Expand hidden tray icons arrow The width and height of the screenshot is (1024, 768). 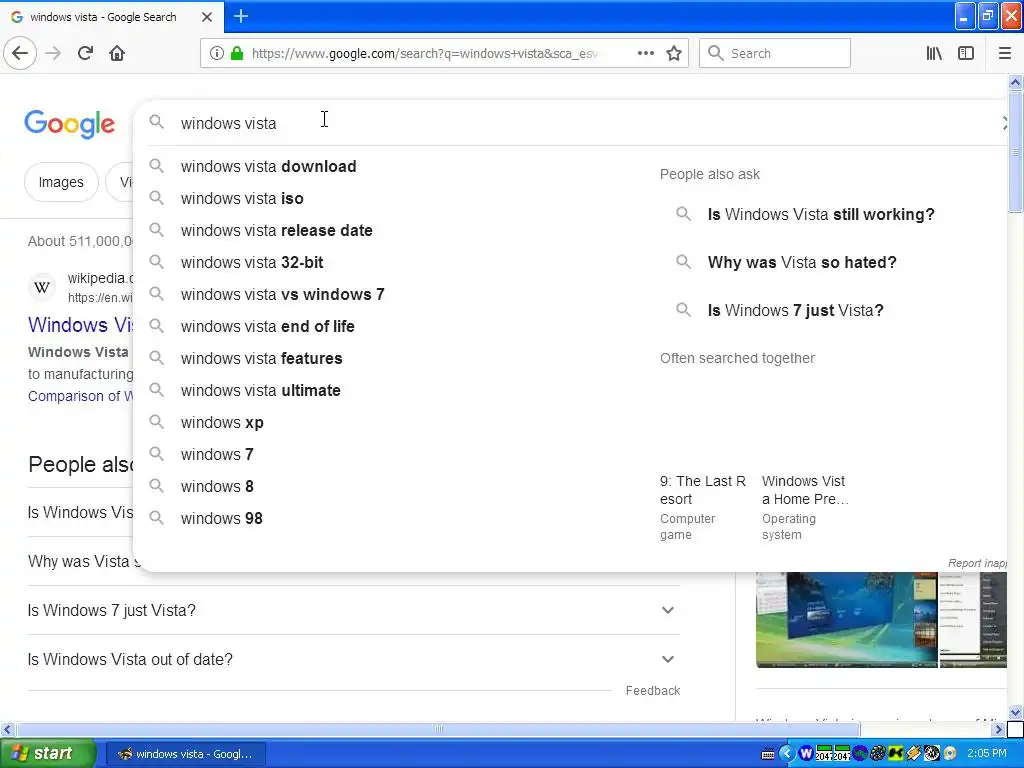[786, 754]
